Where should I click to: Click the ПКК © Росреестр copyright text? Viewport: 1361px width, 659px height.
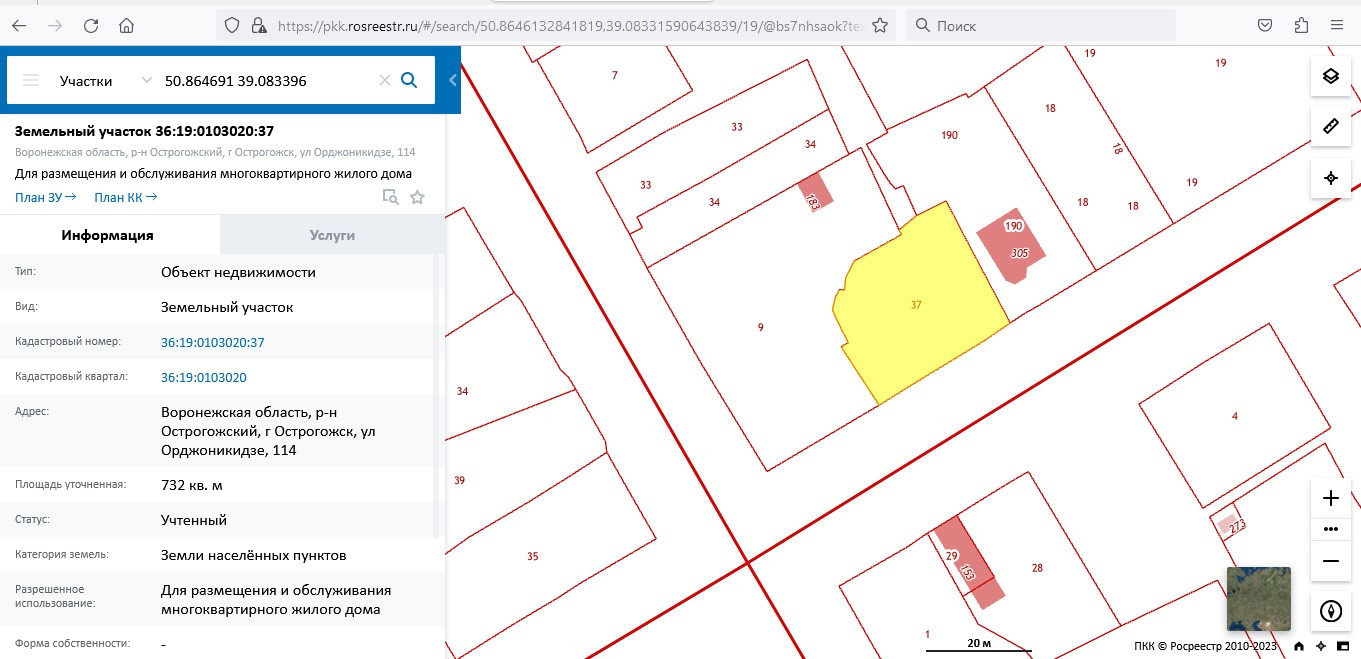[x=1205, y=647]
